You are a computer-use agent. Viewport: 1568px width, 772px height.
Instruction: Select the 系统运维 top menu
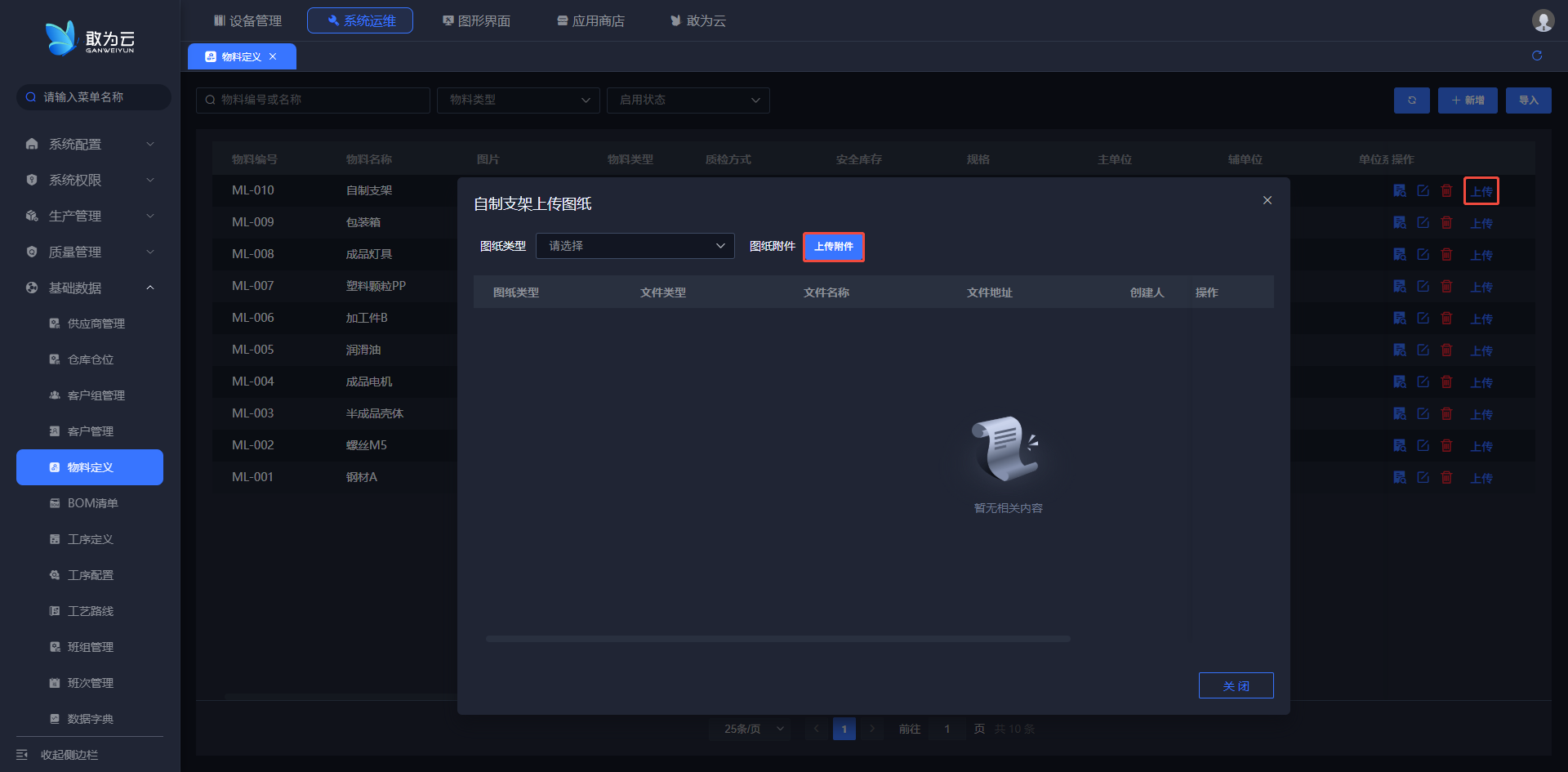pos(360,20)
